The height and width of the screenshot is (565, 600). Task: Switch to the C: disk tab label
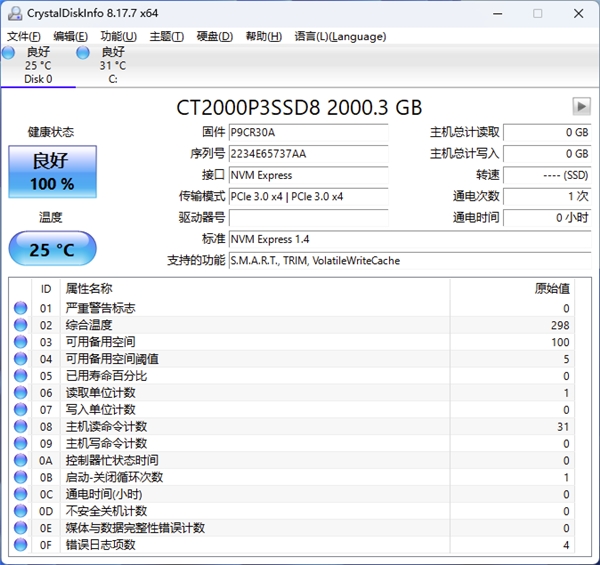pos(113,79)
